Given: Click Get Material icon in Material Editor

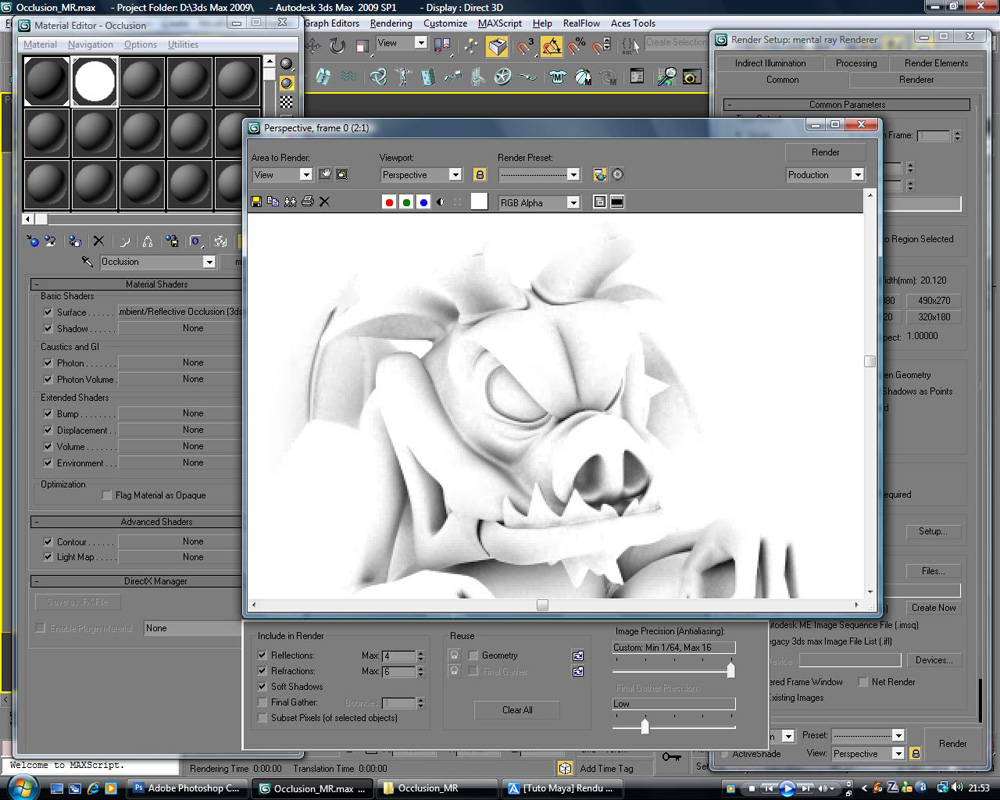Looking at the screenshot, I should click(x=33, y=241).
